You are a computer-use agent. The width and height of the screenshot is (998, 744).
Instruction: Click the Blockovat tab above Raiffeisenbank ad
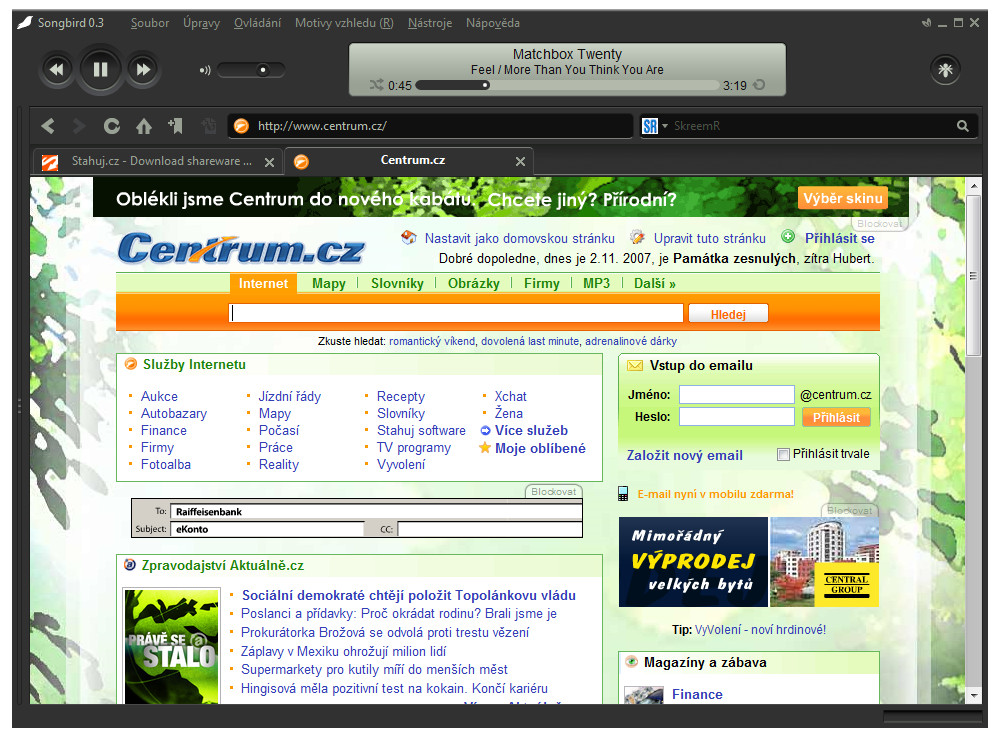(x=553, y=491)
